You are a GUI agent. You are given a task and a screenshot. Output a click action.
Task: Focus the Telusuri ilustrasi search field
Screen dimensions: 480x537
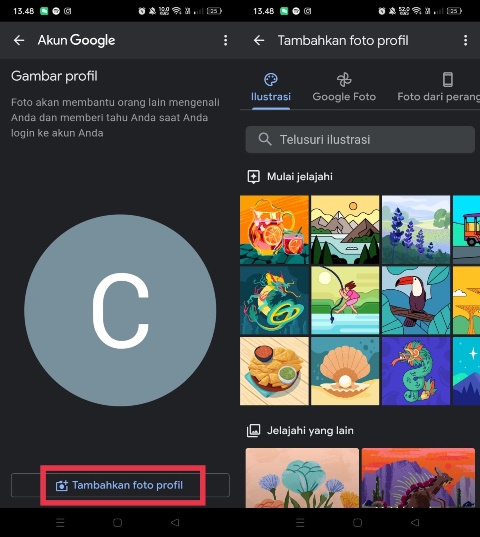pos(360,139)
